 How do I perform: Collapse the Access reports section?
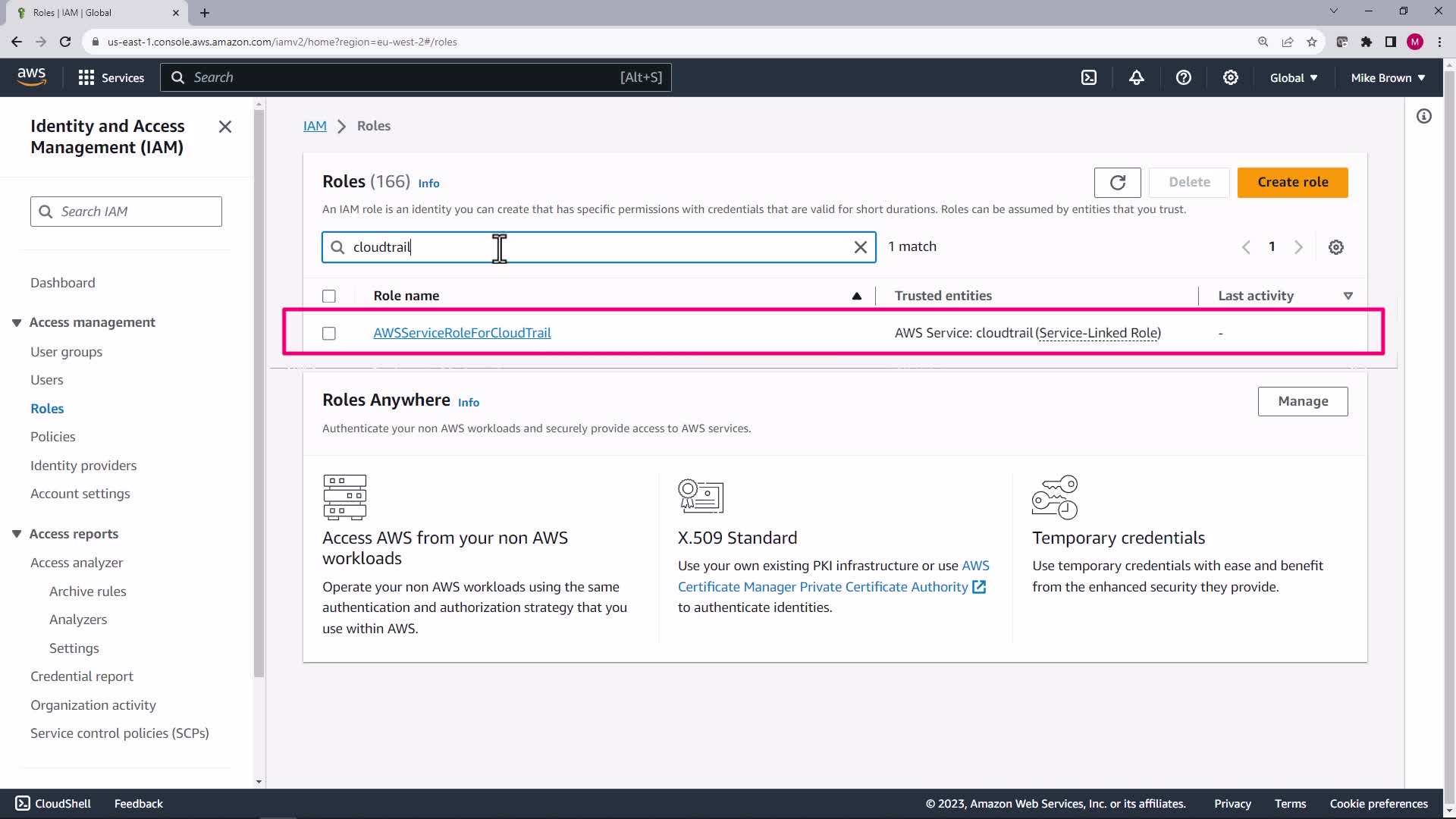click(x=17, y=534)
